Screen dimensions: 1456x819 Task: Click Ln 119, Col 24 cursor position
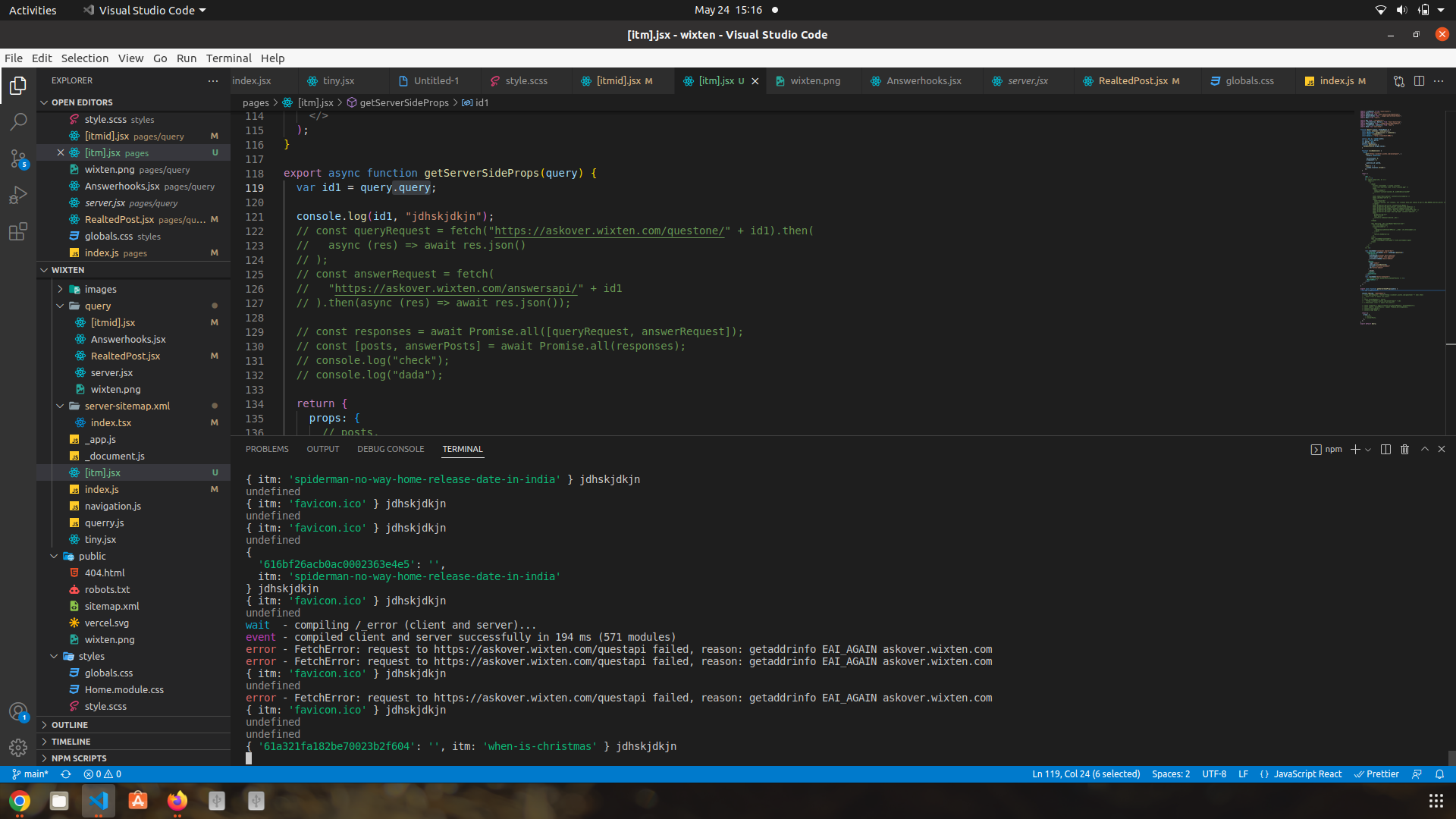(1086, 774)
